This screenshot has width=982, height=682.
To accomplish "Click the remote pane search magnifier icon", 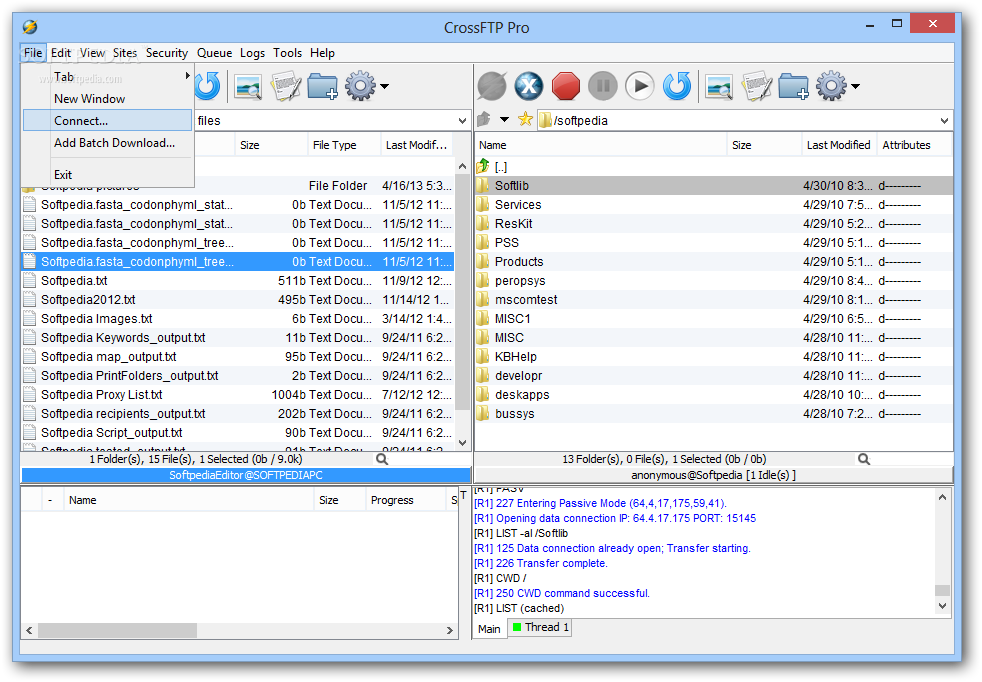I will (864, 459).
